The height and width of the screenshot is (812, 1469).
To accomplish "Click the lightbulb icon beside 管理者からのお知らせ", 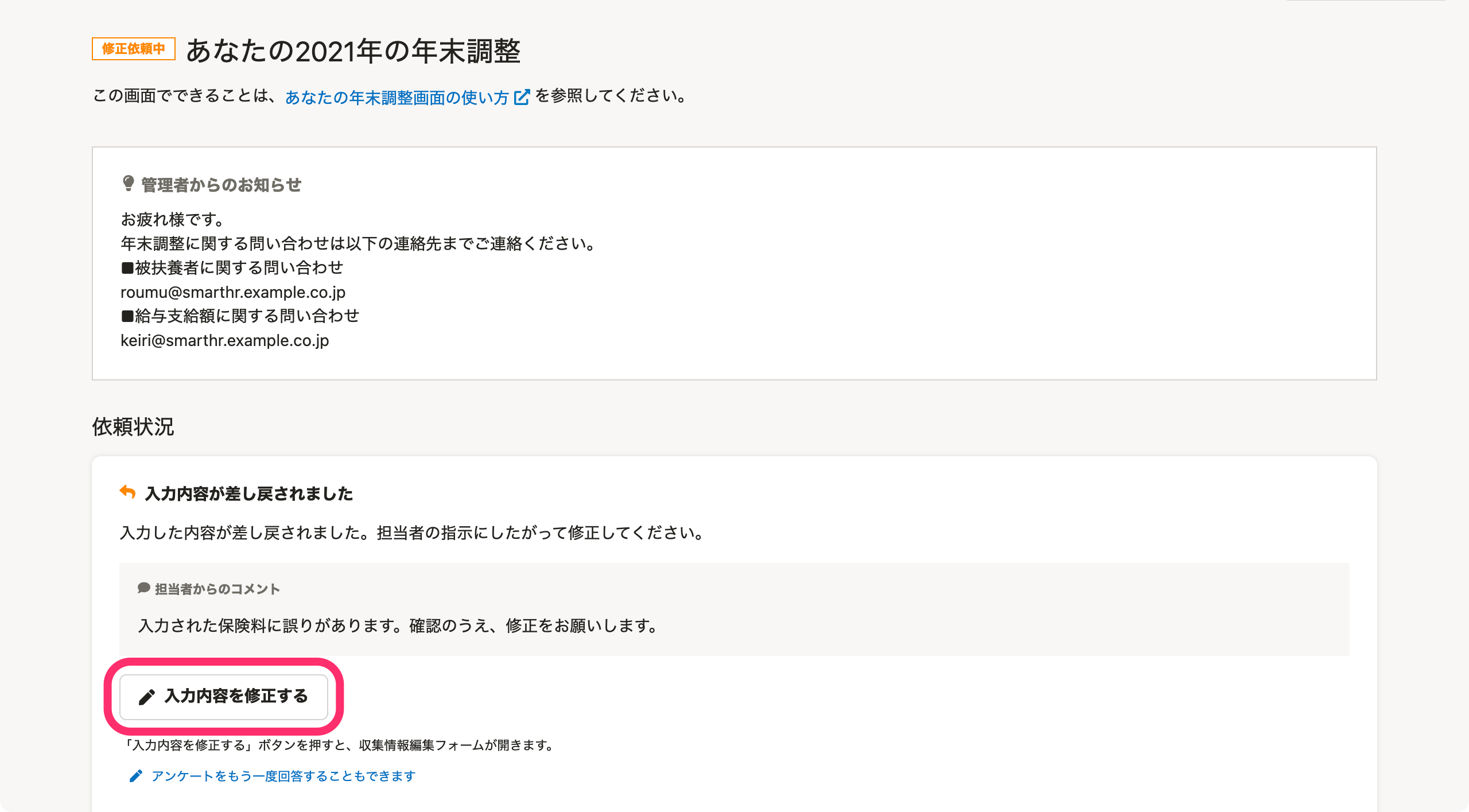I will pyautogui.click(x=129, y=184).
